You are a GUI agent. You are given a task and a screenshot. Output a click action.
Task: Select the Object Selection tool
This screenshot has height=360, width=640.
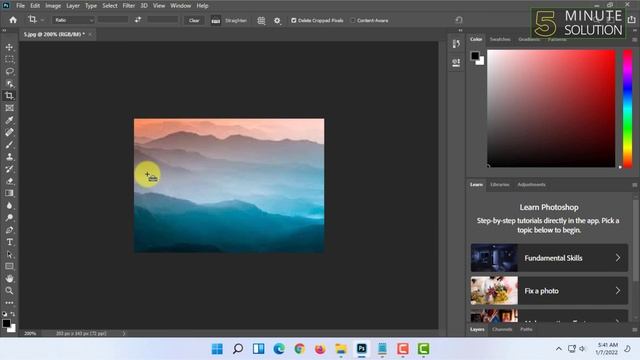pyautogui.click(x=9, y=84)
